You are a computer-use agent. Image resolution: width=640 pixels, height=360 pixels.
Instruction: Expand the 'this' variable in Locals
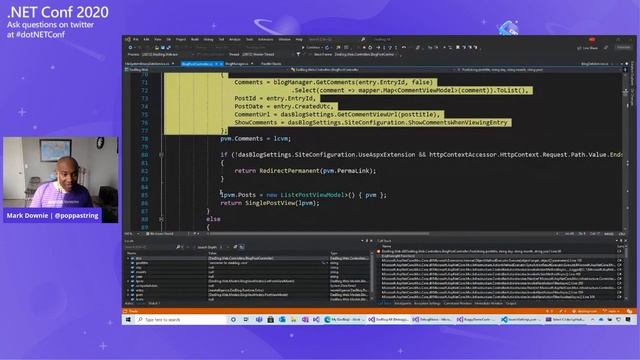pyautogui.click(x=128, y=258)
